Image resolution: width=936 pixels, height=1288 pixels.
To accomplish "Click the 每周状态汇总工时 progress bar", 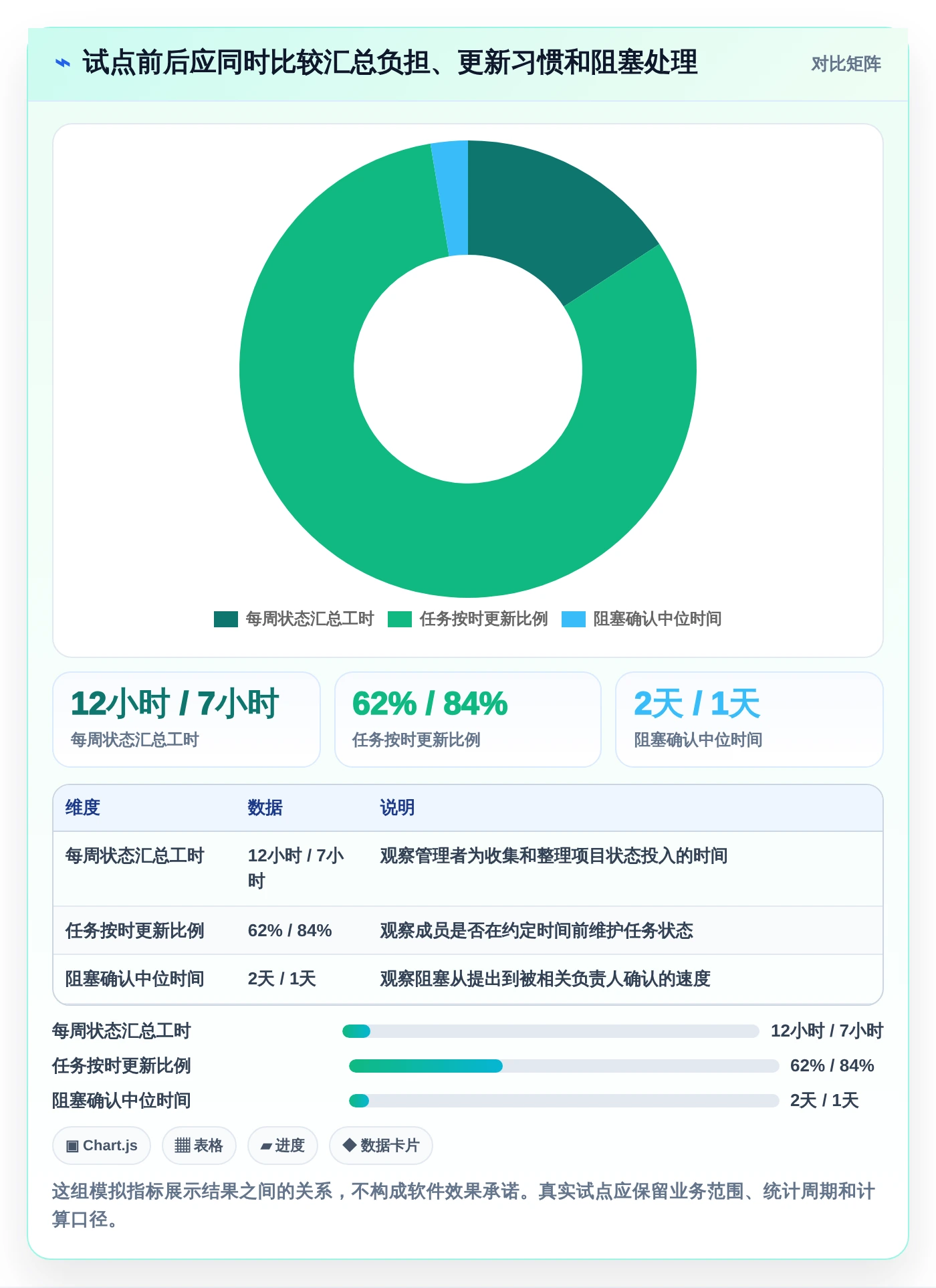I will 550,1031.
